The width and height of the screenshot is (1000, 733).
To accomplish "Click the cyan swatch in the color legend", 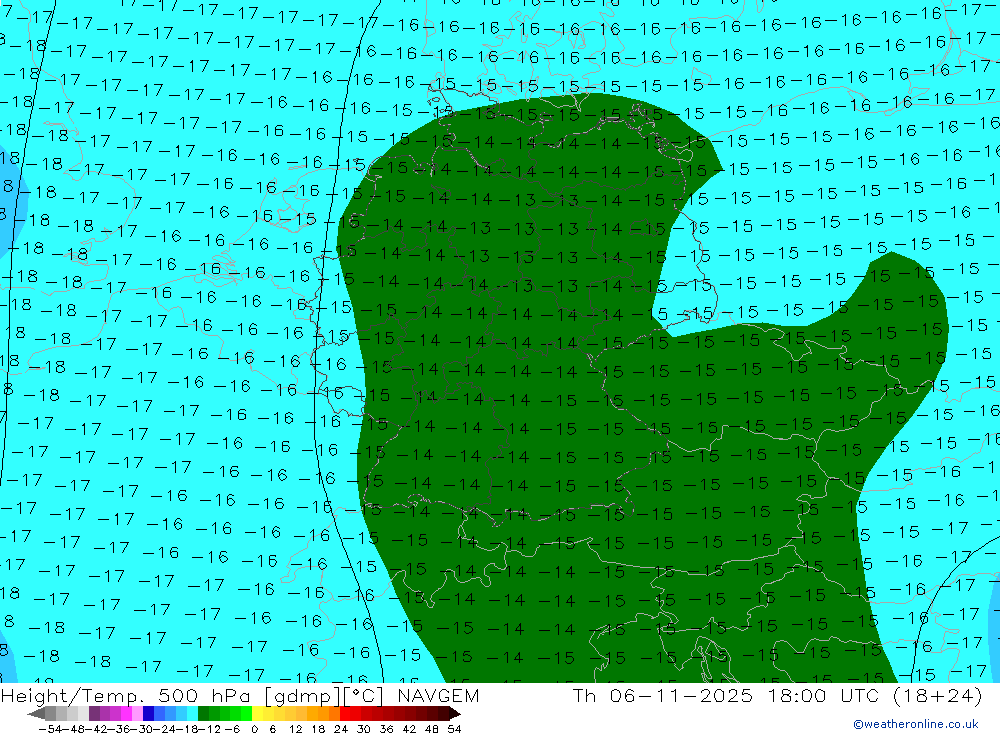I will coord(192,713).
